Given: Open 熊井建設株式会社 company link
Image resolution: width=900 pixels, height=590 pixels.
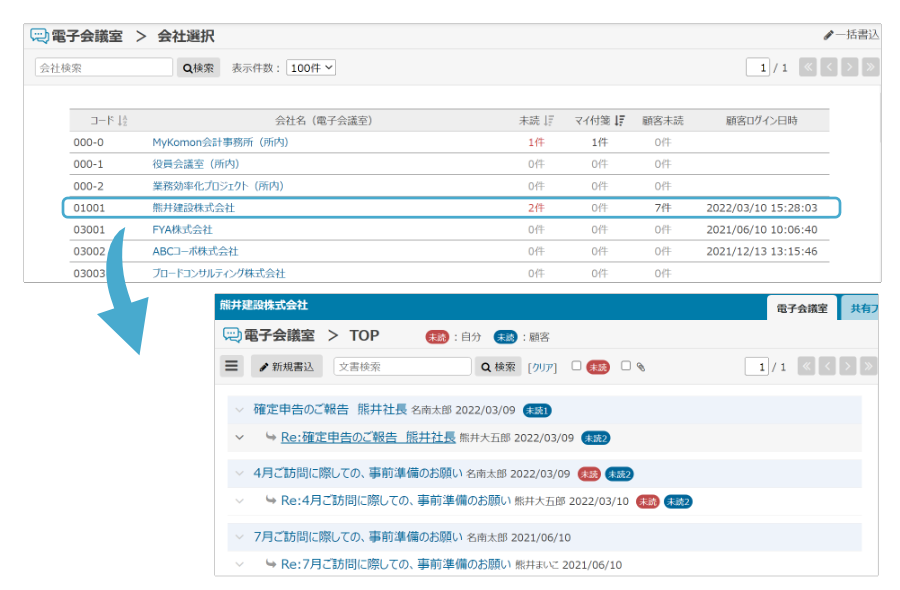Looking at the screenshot, I should click(x=193, y=208).
